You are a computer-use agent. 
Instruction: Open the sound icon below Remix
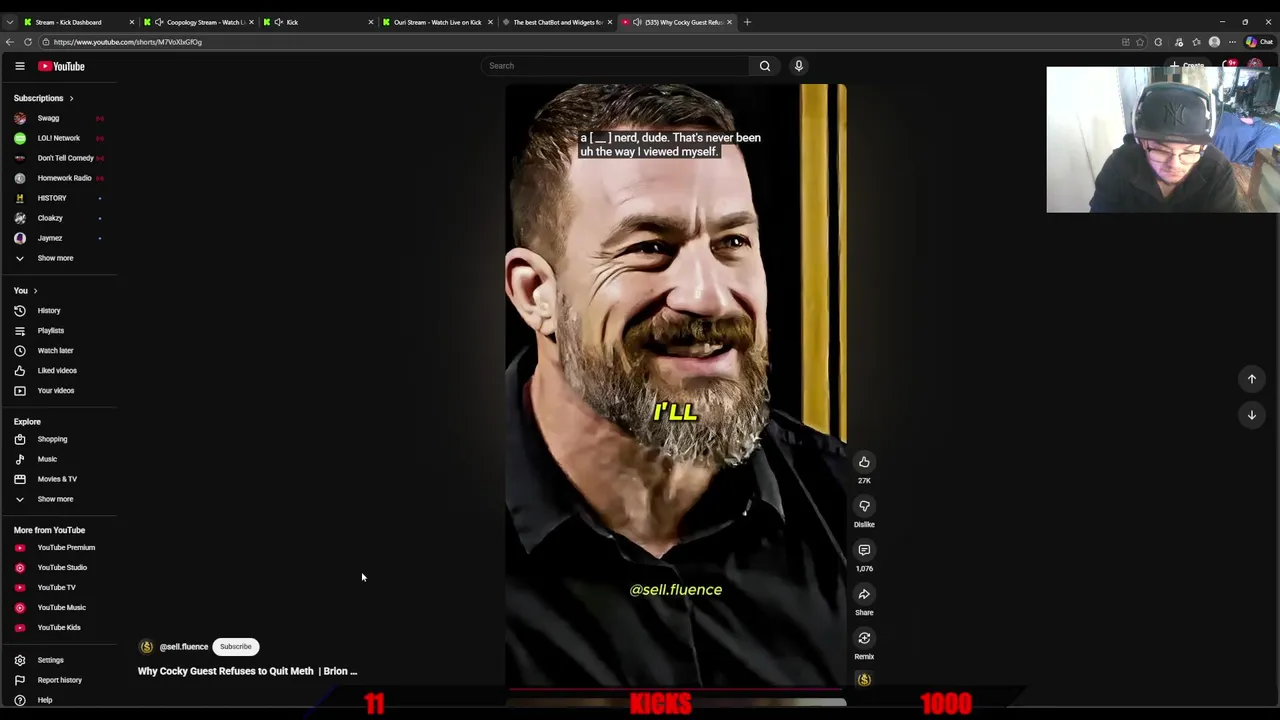coord(864,680)
